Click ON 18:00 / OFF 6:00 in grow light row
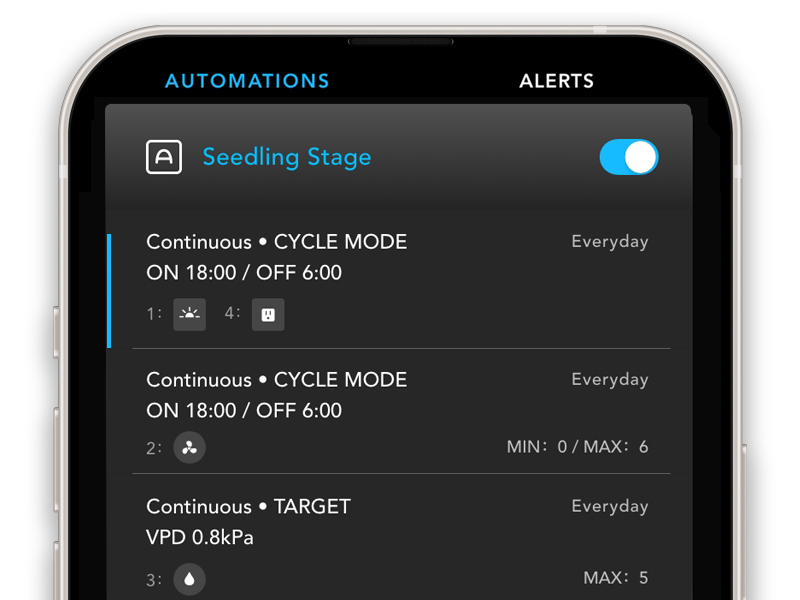 coord(244,272)
